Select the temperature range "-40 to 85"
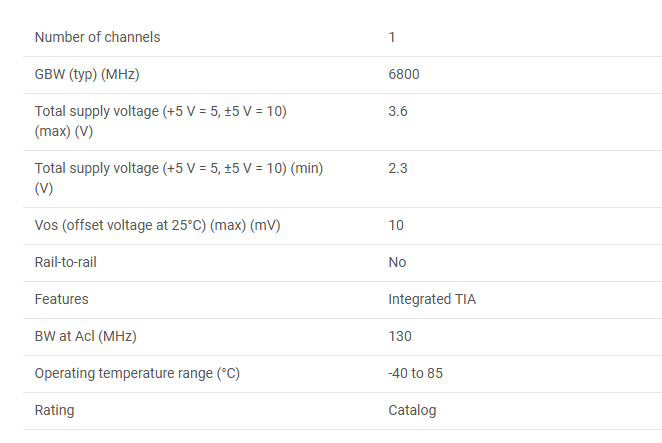Screen dimensions: 662x443 click(415, 373)
